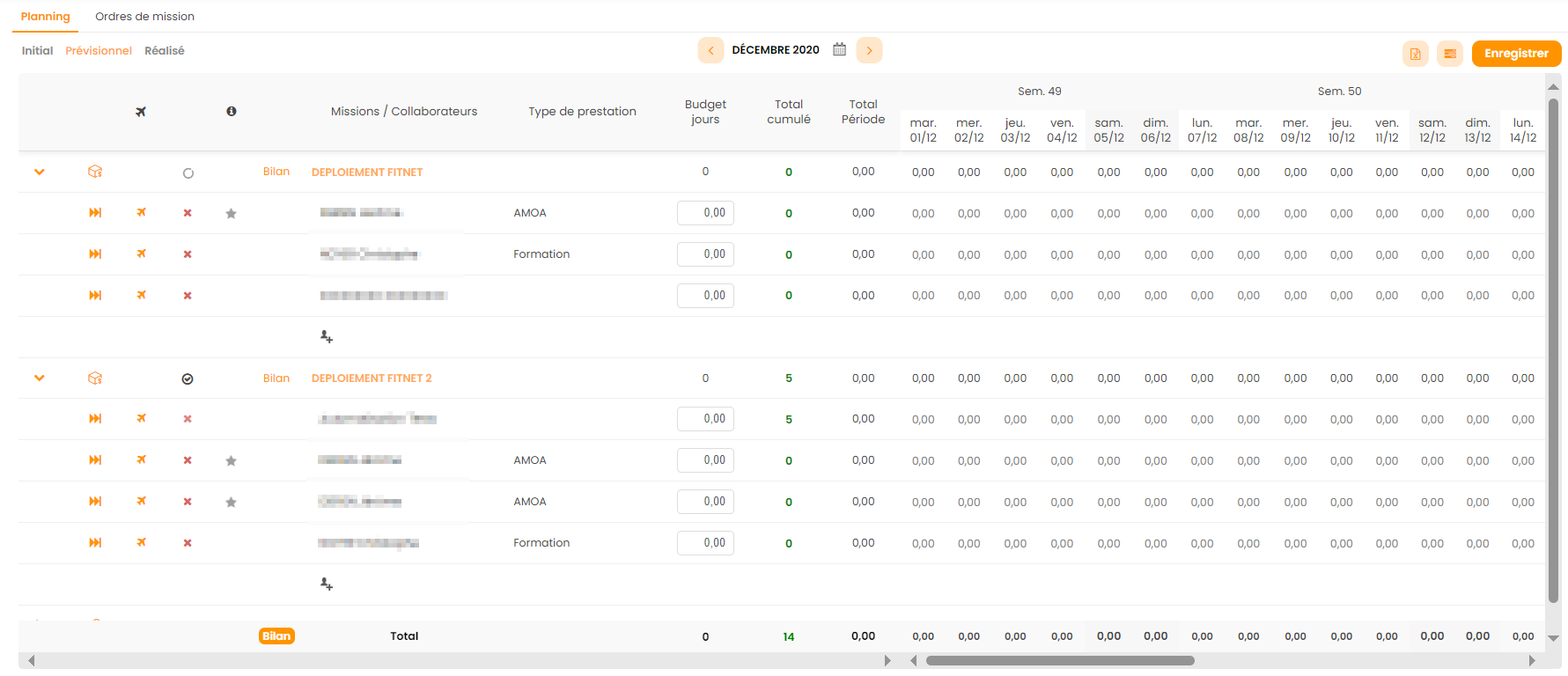
Task: Open the calendar date picker icon
Action: 839,50
